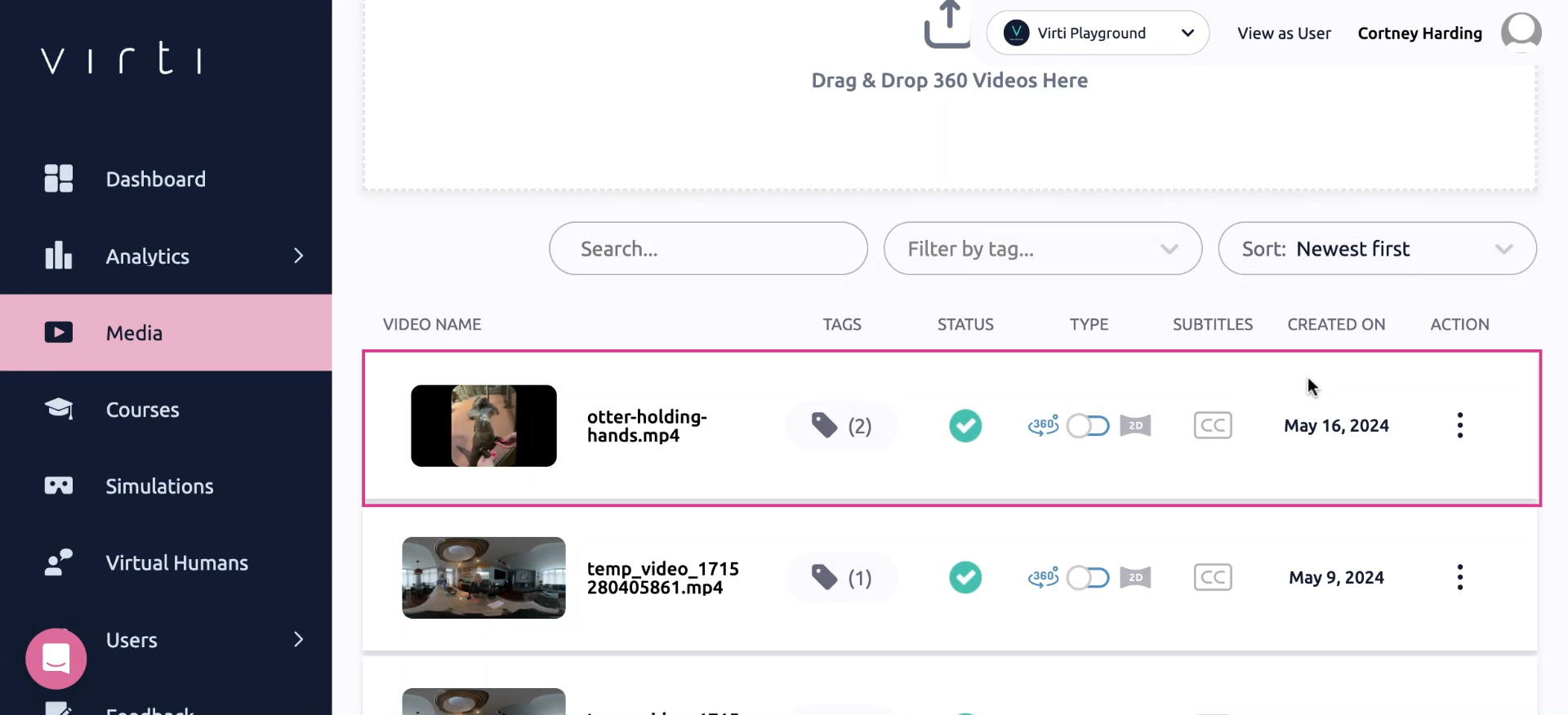Screen dimensions: 1568x715
Task: Open the Virti Playground organization dropdown
Action: (x=1097, y=33)
